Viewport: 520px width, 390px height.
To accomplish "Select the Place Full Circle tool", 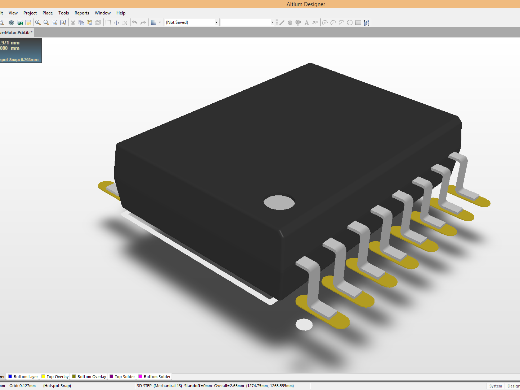I will [350, 22].
